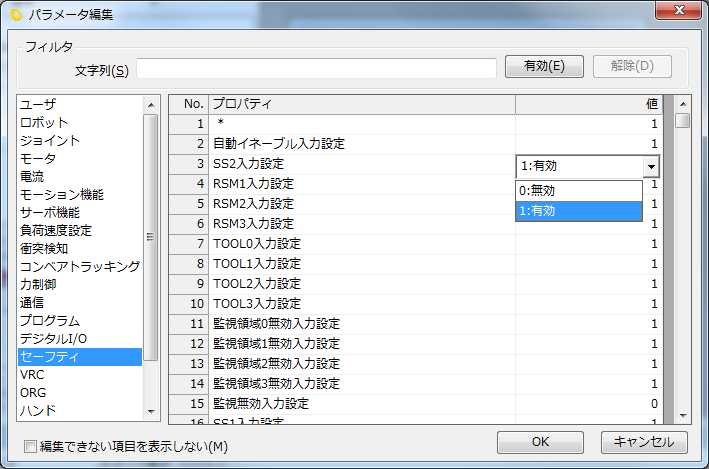Image resolution: width=709 pixels, height=469 pixels.
Task: Click the キャンセル button
Action: (x=644, y=441)
